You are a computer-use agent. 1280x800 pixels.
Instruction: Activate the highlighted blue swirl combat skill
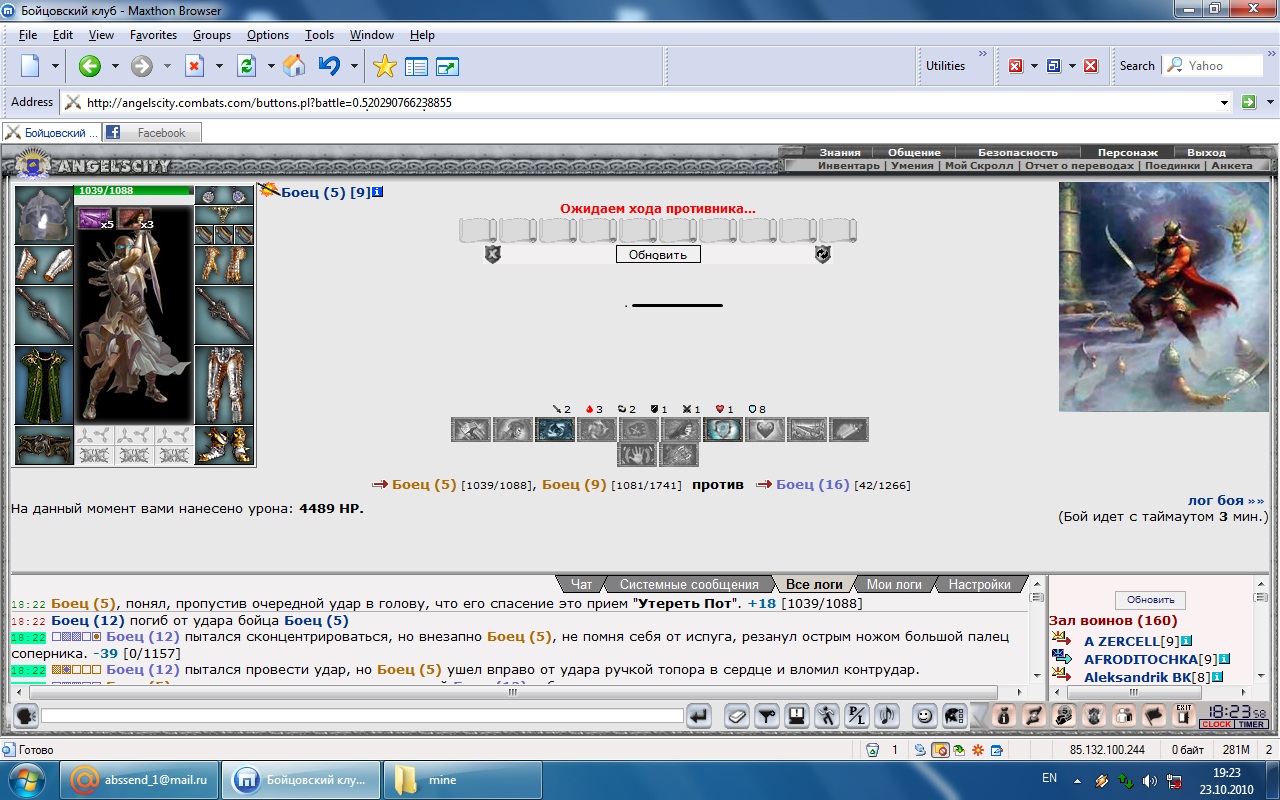point(555,430)
